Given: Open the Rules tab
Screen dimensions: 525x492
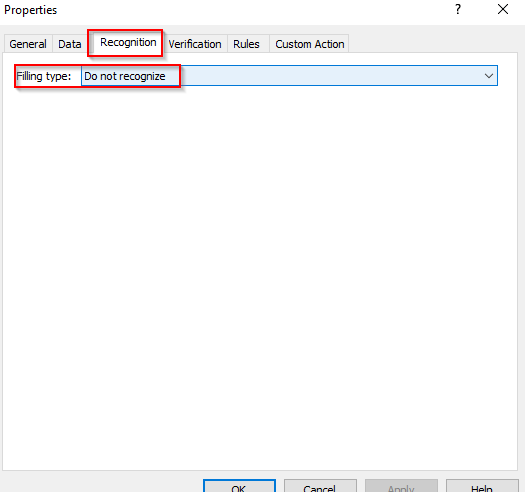Looking at the screenshot, I should 246,44.
